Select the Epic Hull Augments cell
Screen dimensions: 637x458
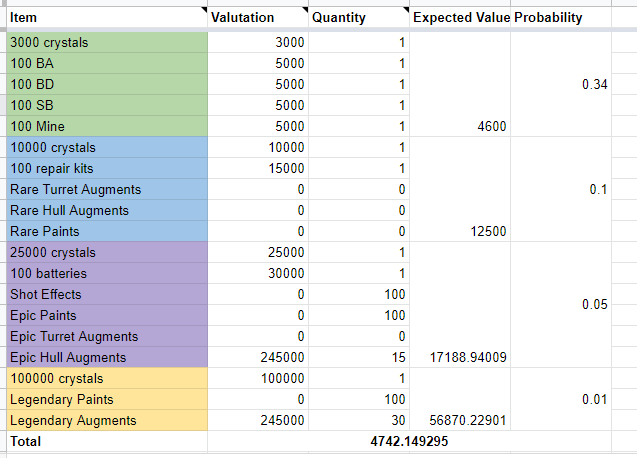click(x=105, y=358)
